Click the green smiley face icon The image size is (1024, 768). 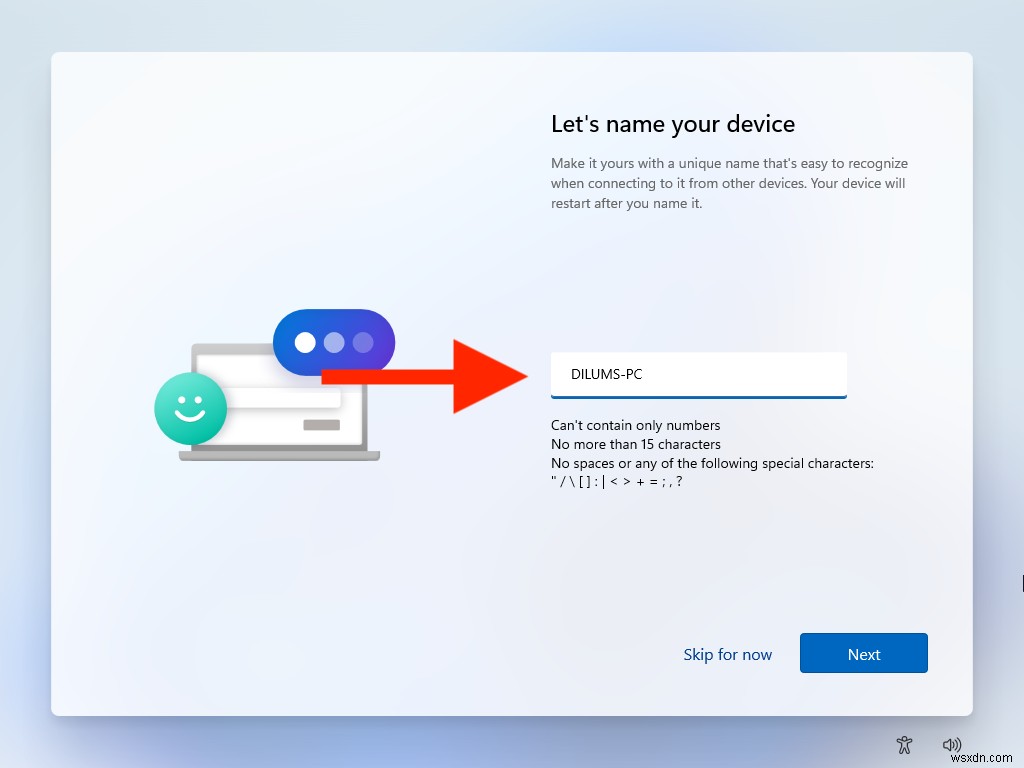pos(190,410)
